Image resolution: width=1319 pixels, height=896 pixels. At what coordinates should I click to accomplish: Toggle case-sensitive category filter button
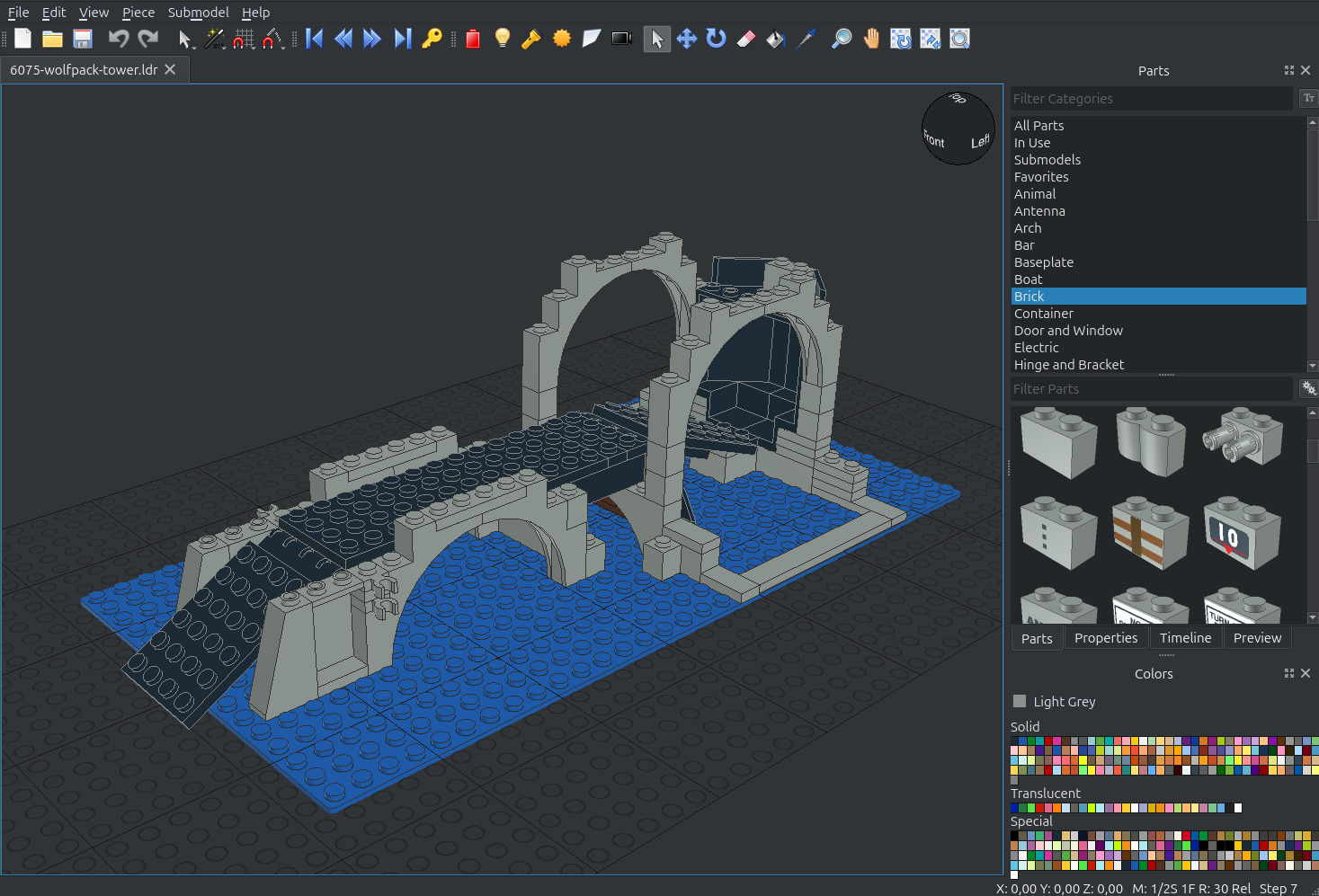click(x=1308, y=99)
